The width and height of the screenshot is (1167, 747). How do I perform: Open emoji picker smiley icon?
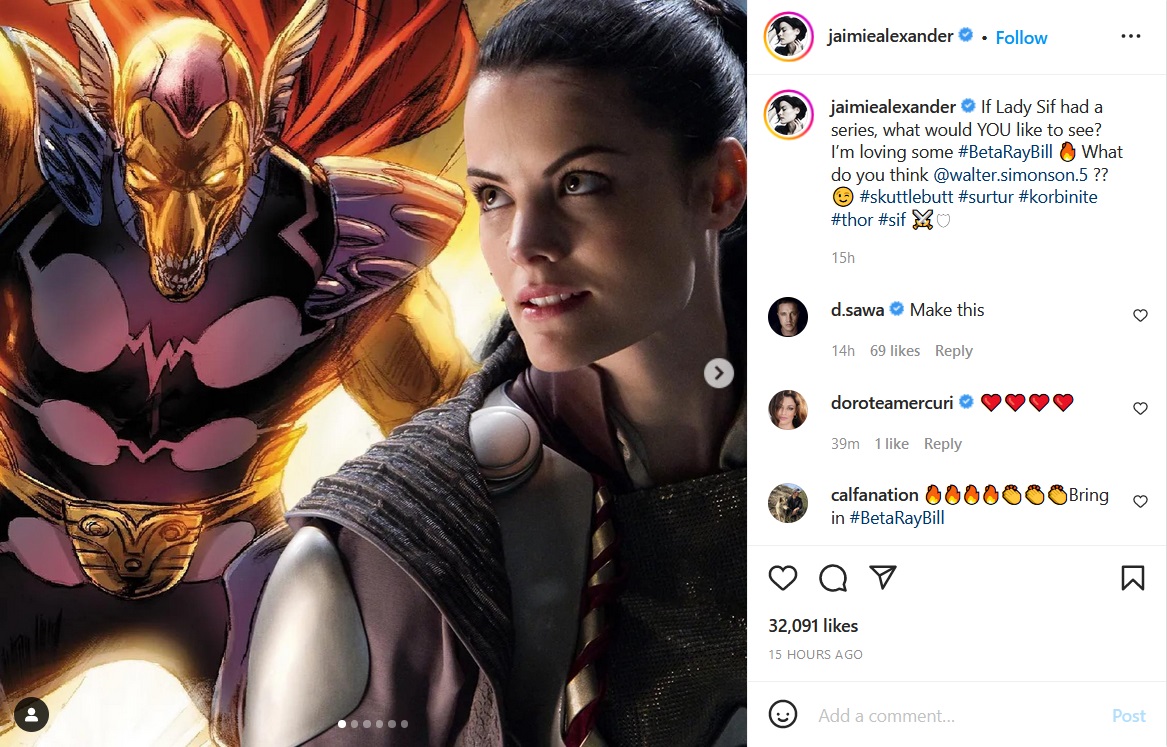[x=783, y=714]
